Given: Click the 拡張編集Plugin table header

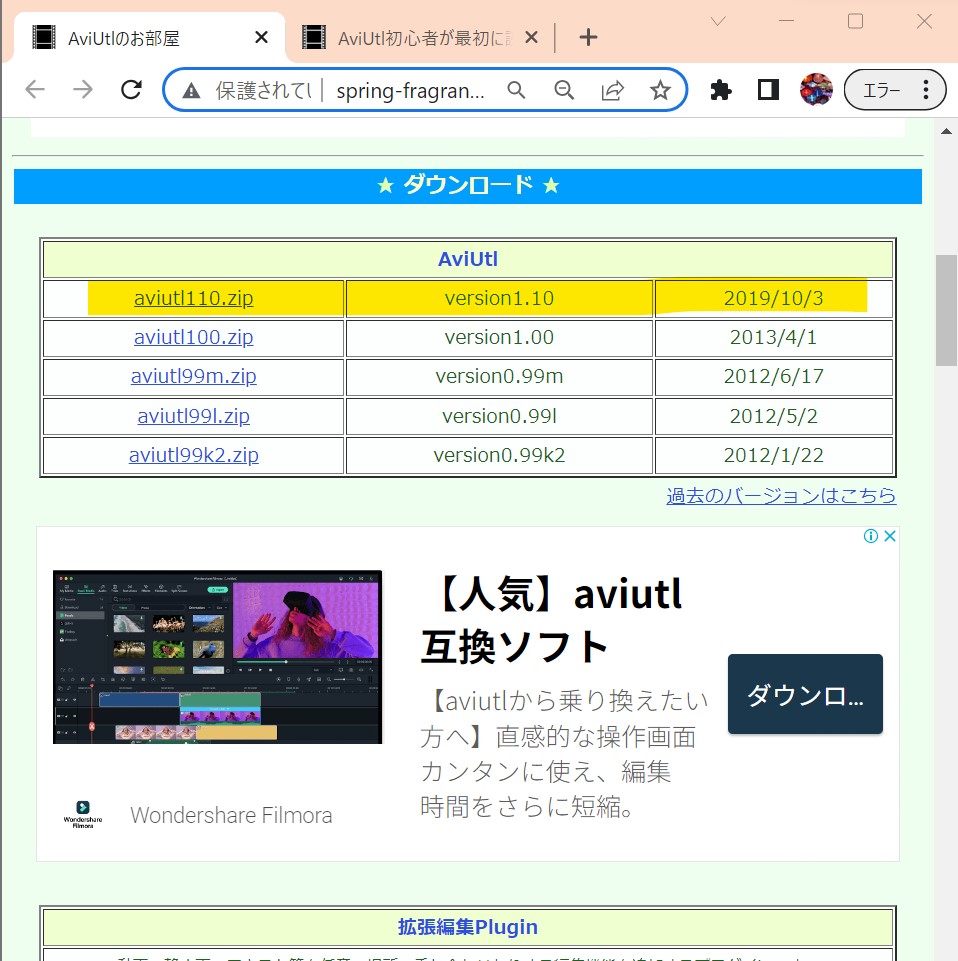Looking at the screenshot, I should 468,927.
